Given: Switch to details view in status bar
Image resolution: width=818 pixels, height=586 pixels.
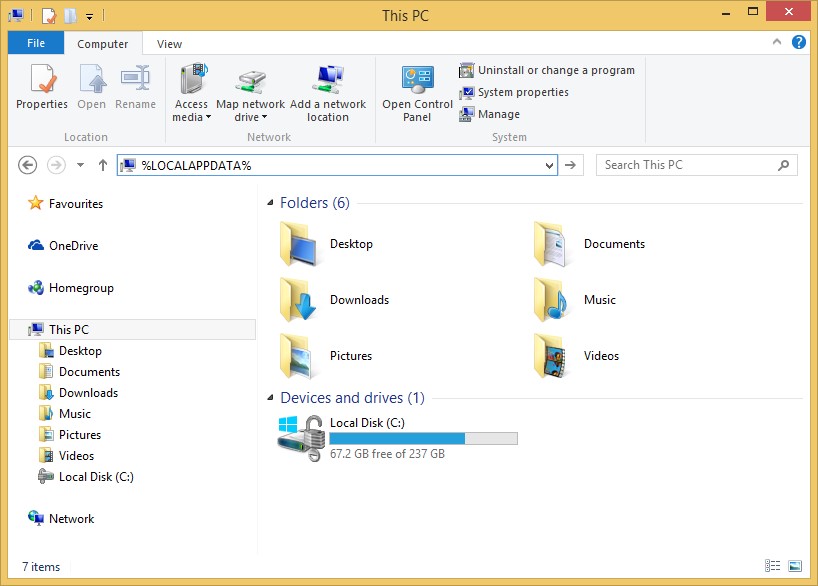Looking at the screenshot, I should point(773,566).
